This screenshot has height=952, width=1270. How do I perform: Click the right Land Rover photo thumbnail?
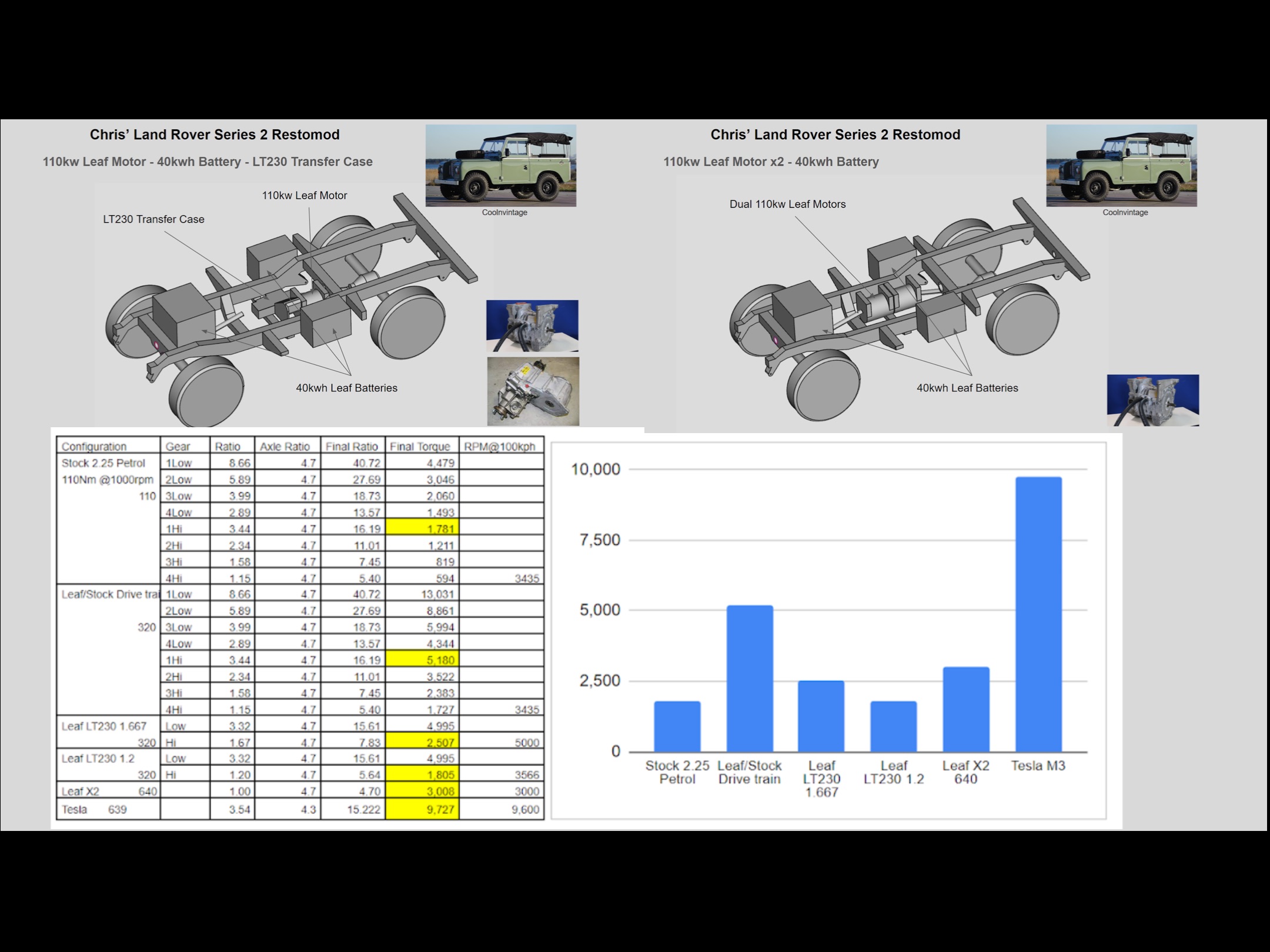point(1121,165)
